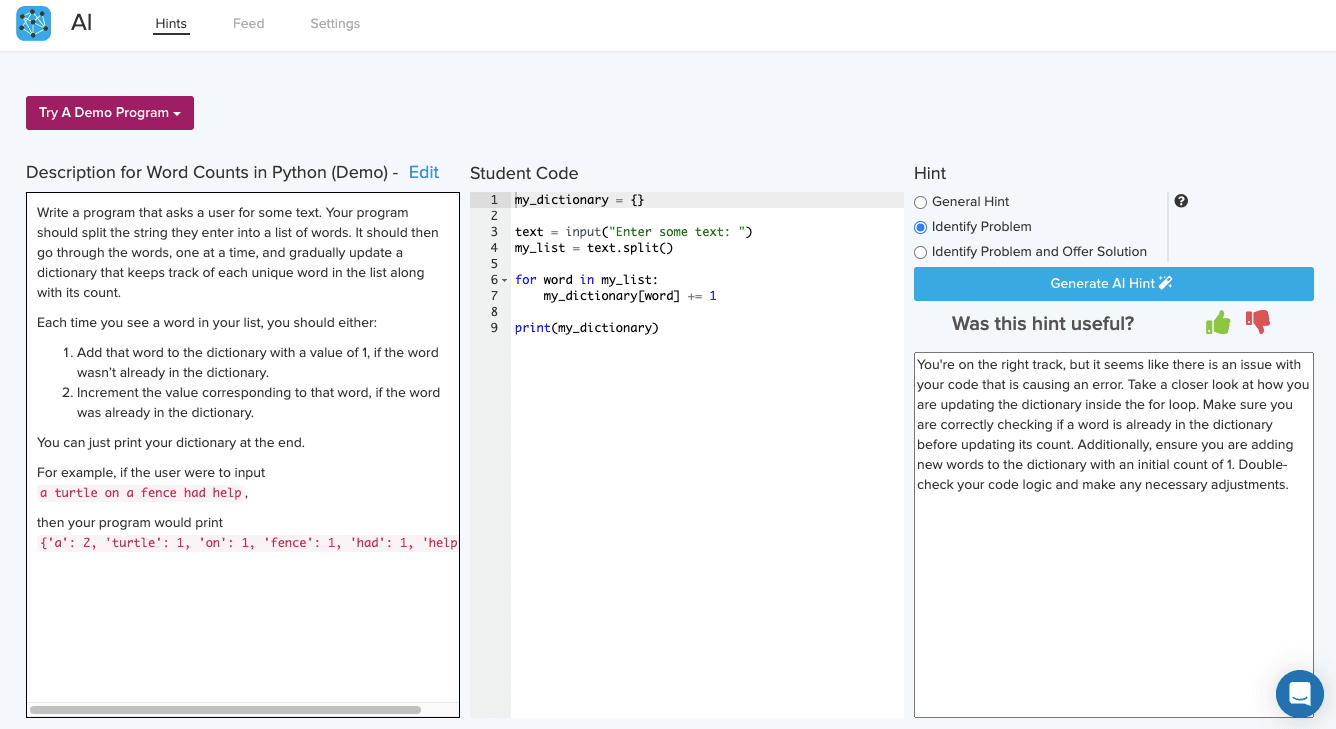Viewport: 1336px width, 729px height.
Task: Open the Settings tab
Action: [x=335, y=24]
